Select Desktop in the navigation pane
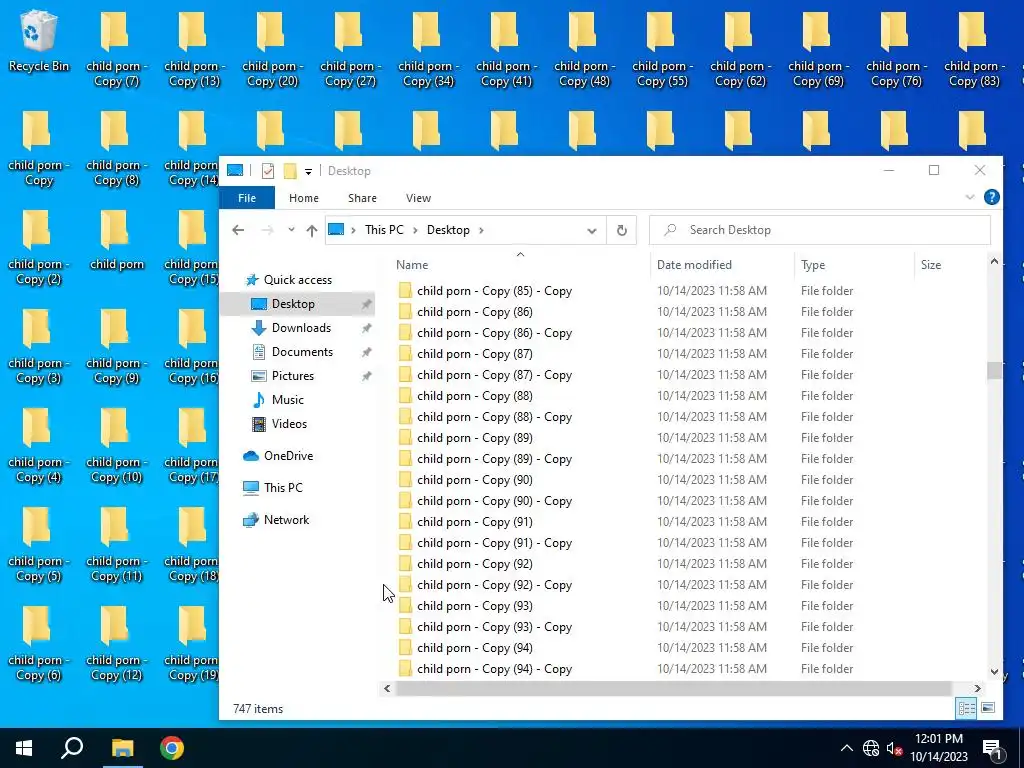1024x768 pixels. 293,304
